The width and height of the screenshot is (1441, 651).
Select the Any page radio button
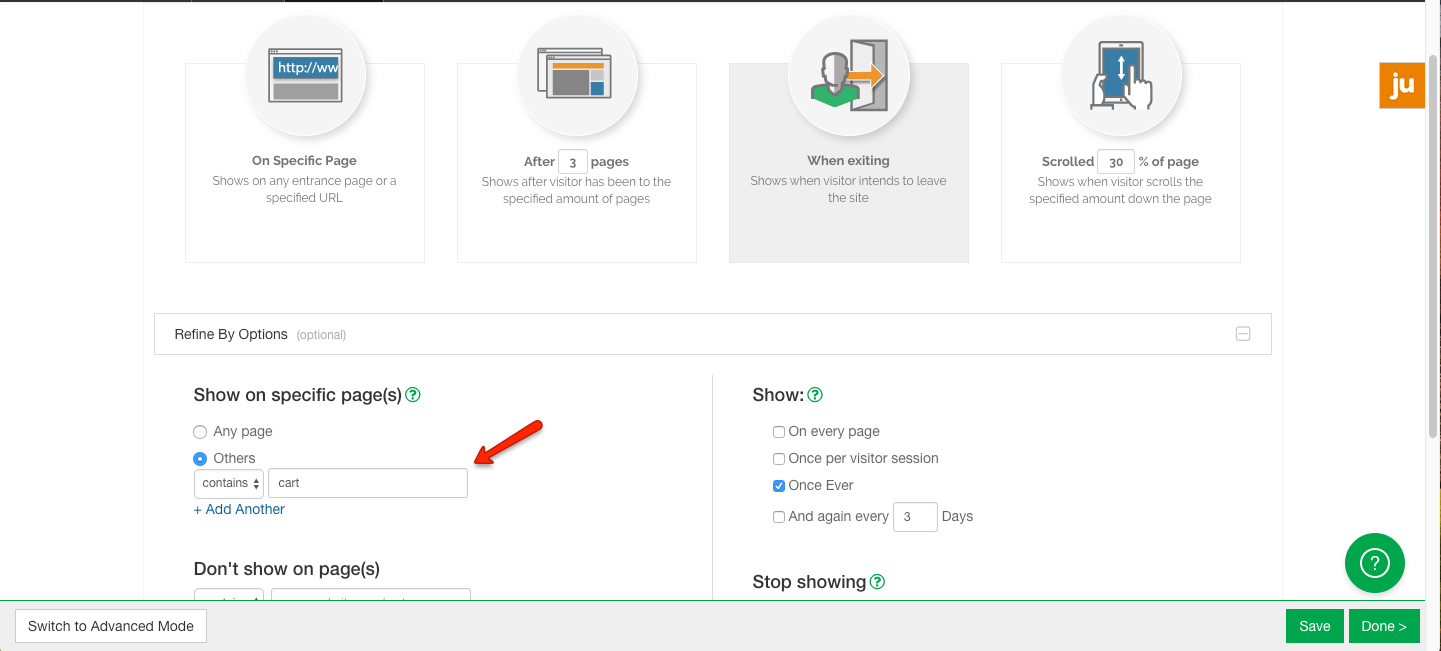click(199, 431)
